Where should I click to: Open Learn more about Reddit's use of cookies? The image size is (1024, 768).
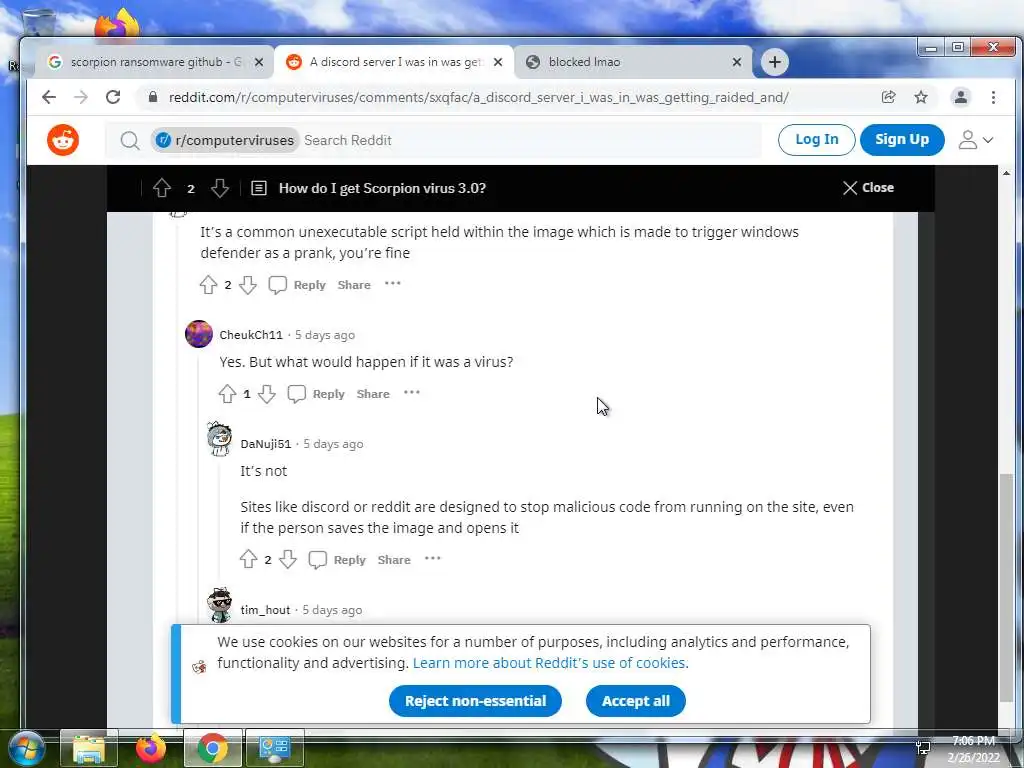click(x=551, y=663)
